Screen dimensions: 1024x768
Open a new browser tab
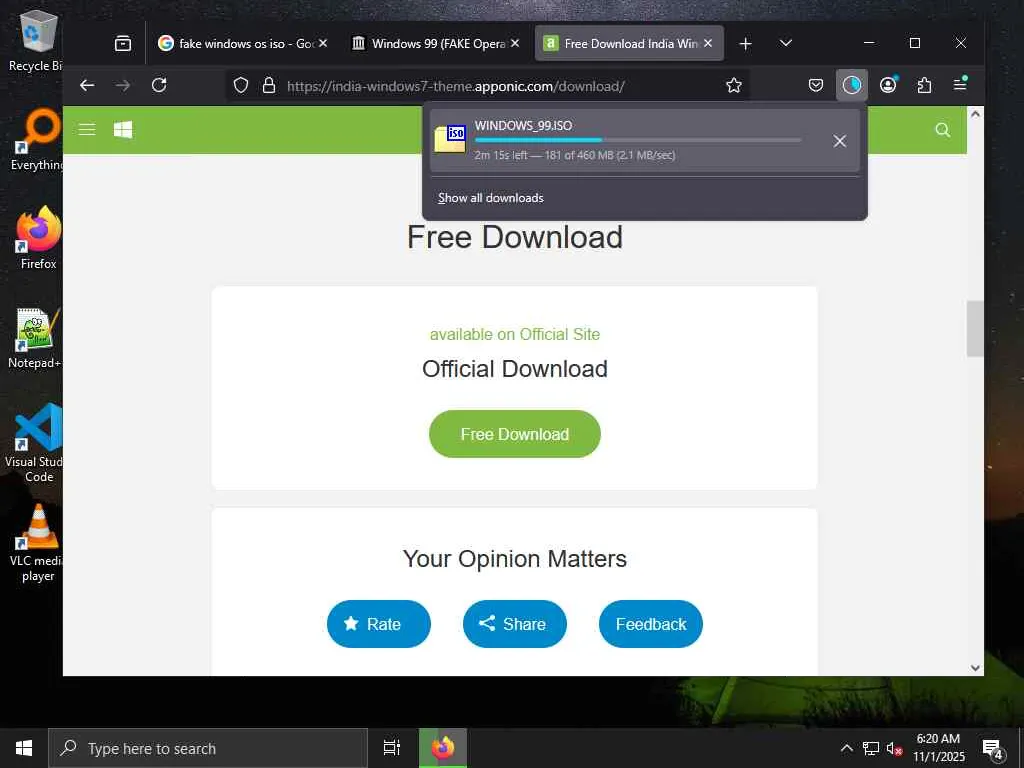(x=745, y=44)
